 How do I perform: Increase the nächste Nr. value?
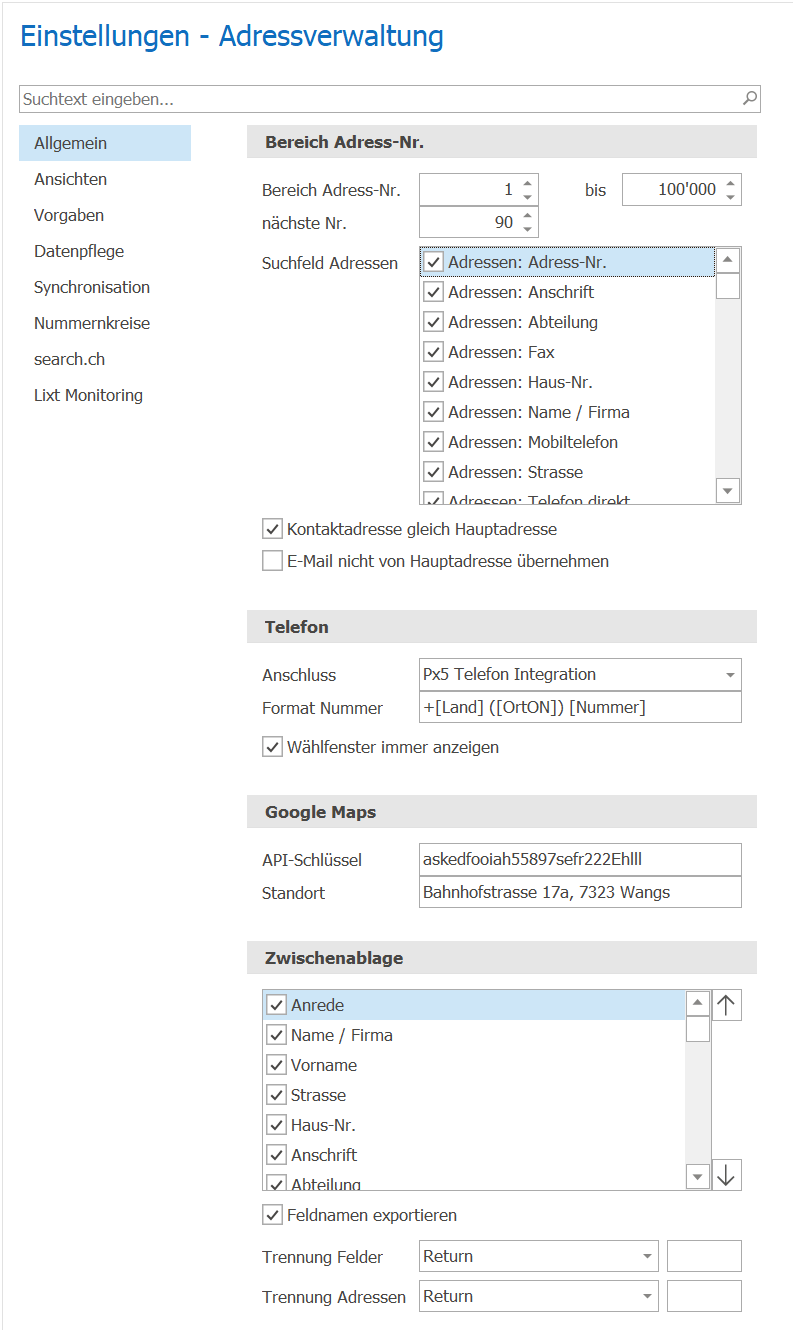tap(528, 215)
